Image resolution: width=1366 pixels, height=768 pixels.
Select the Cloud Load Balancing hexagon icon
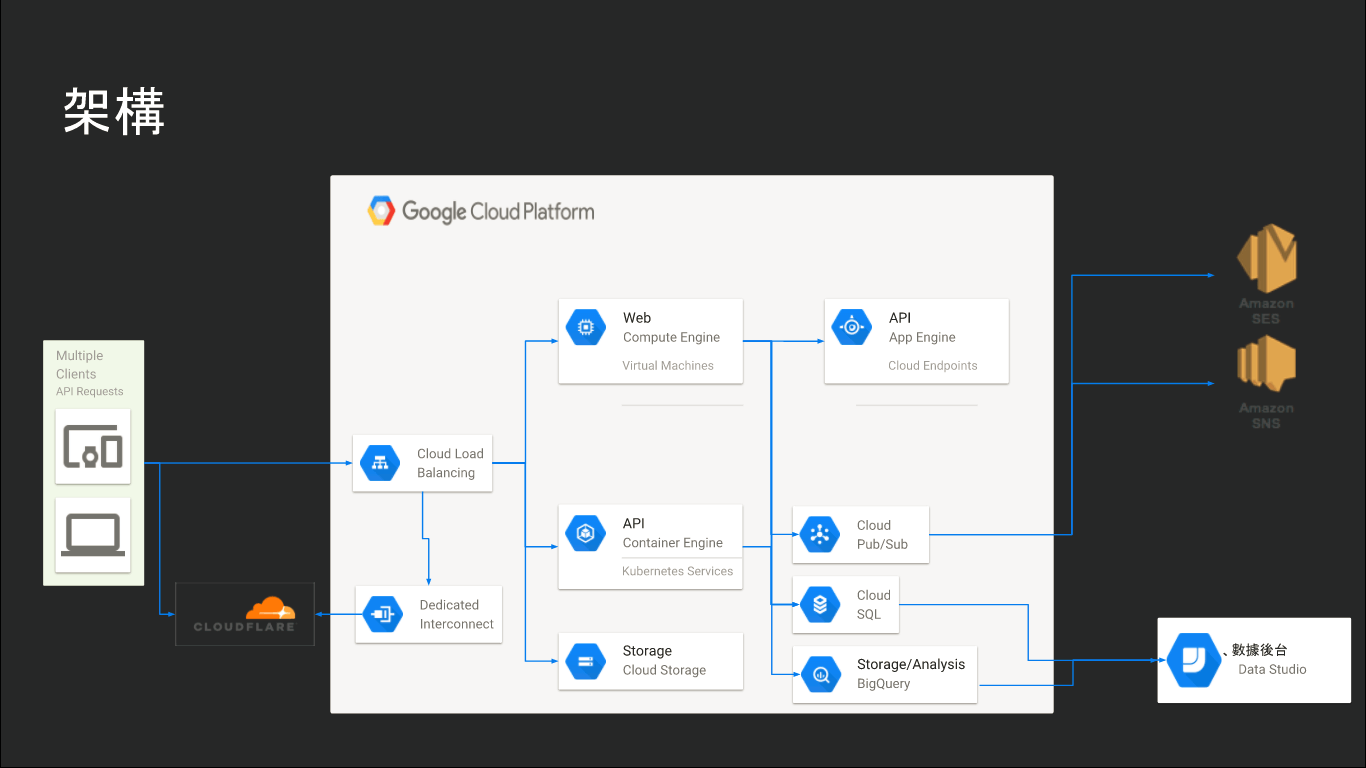(x=380, y=463)
